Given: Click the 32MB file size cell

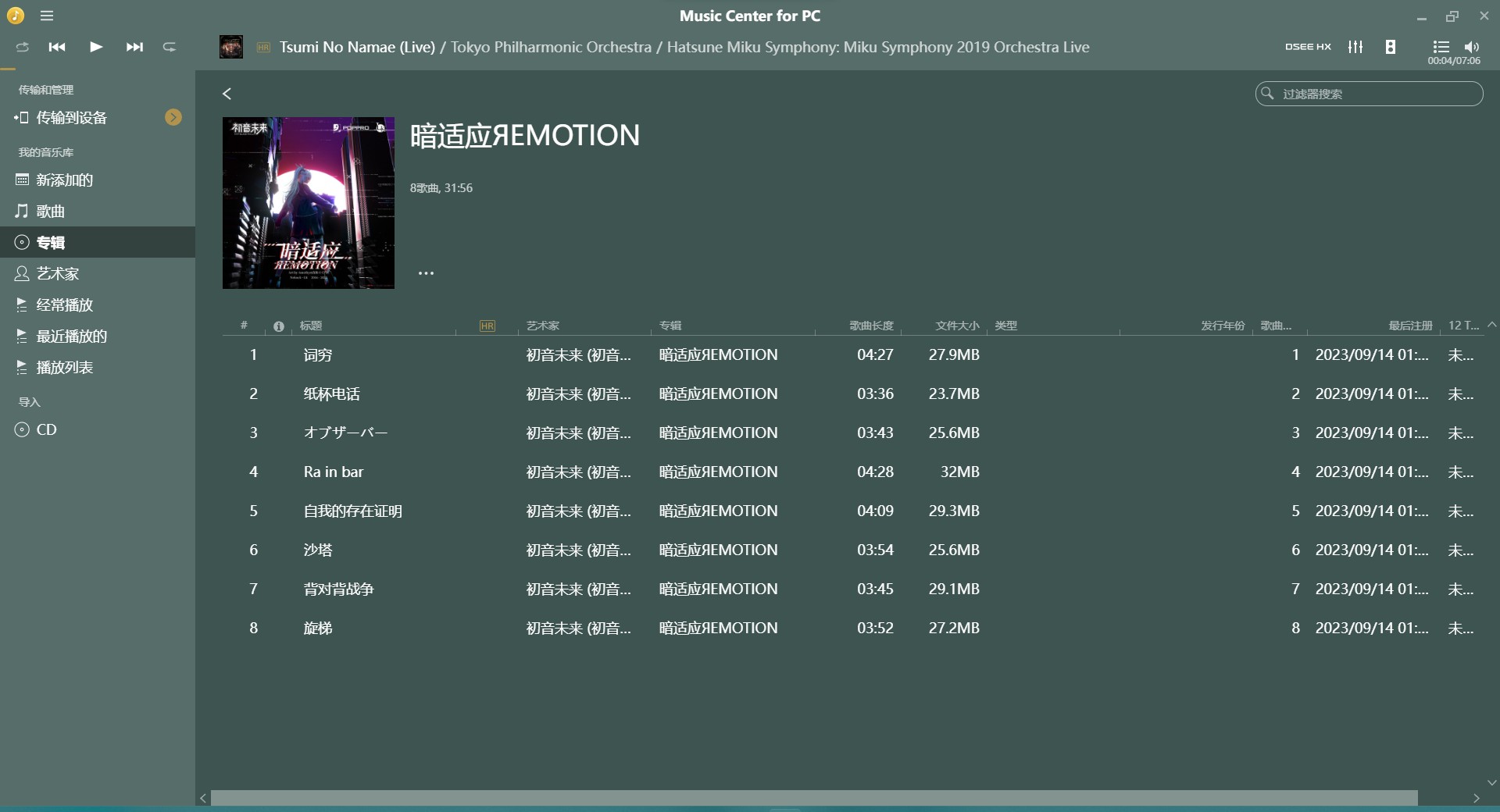Looking at the screenshot, I should [x=959, y=472].
